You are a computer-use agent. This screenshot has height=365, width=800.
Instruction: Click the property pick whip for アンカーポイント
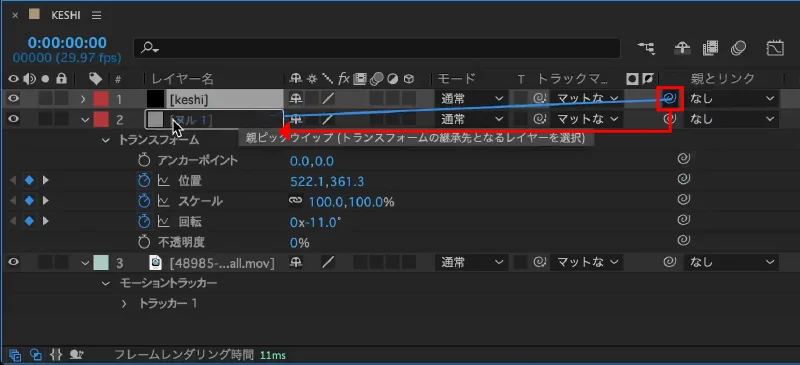pos(684,159)
